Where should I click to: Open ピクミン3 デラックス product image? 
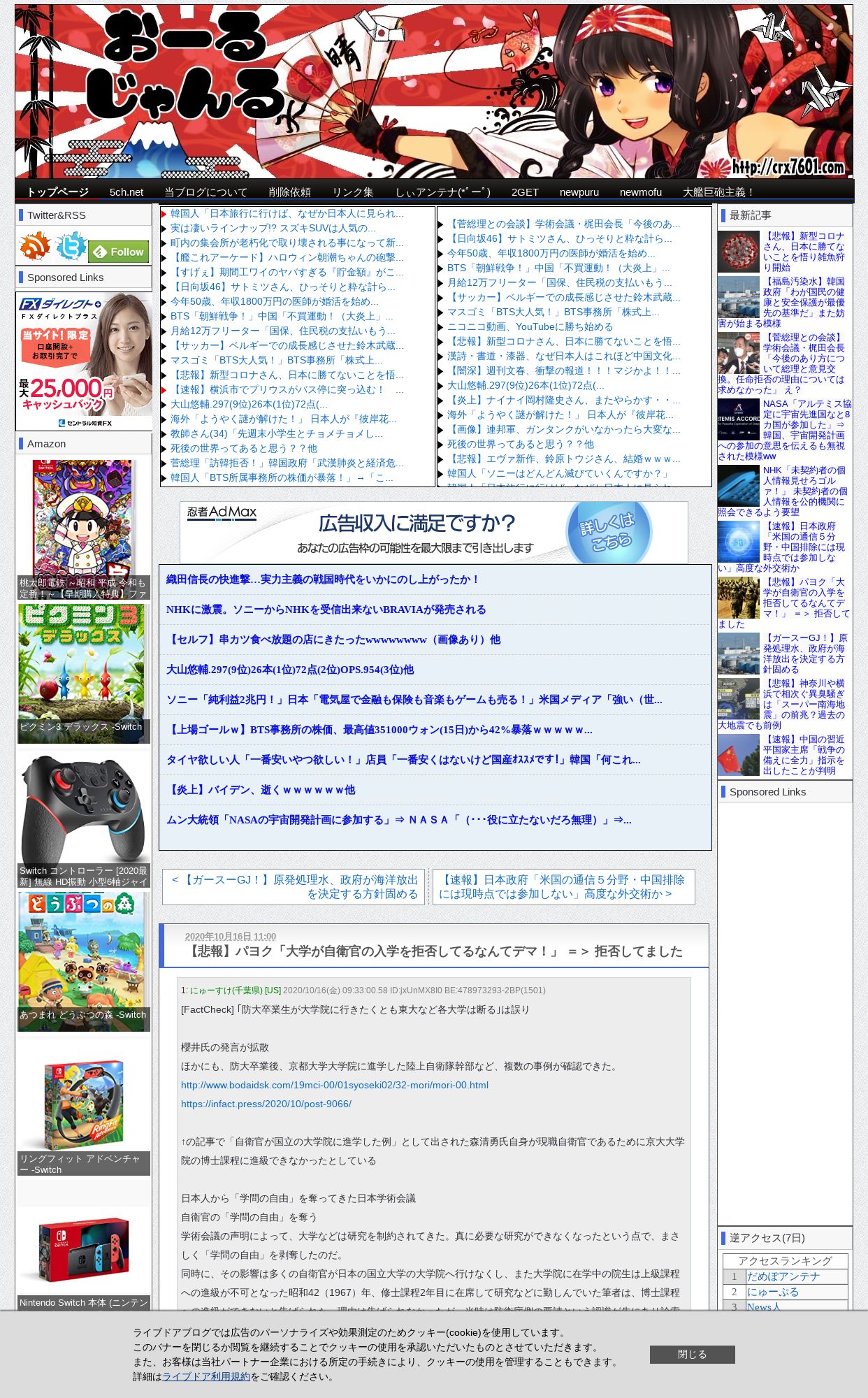pyautogui.click(x=83, y=673)
